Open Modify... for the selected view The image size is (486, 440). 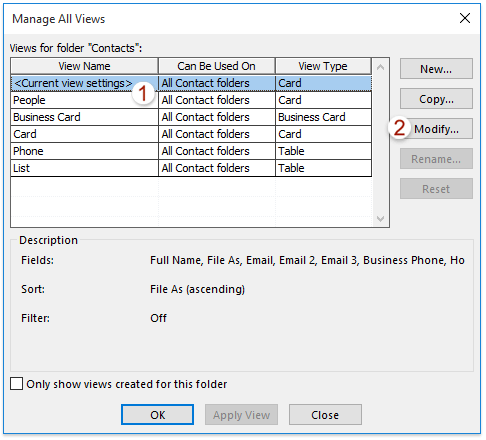(x=436, y=129)
